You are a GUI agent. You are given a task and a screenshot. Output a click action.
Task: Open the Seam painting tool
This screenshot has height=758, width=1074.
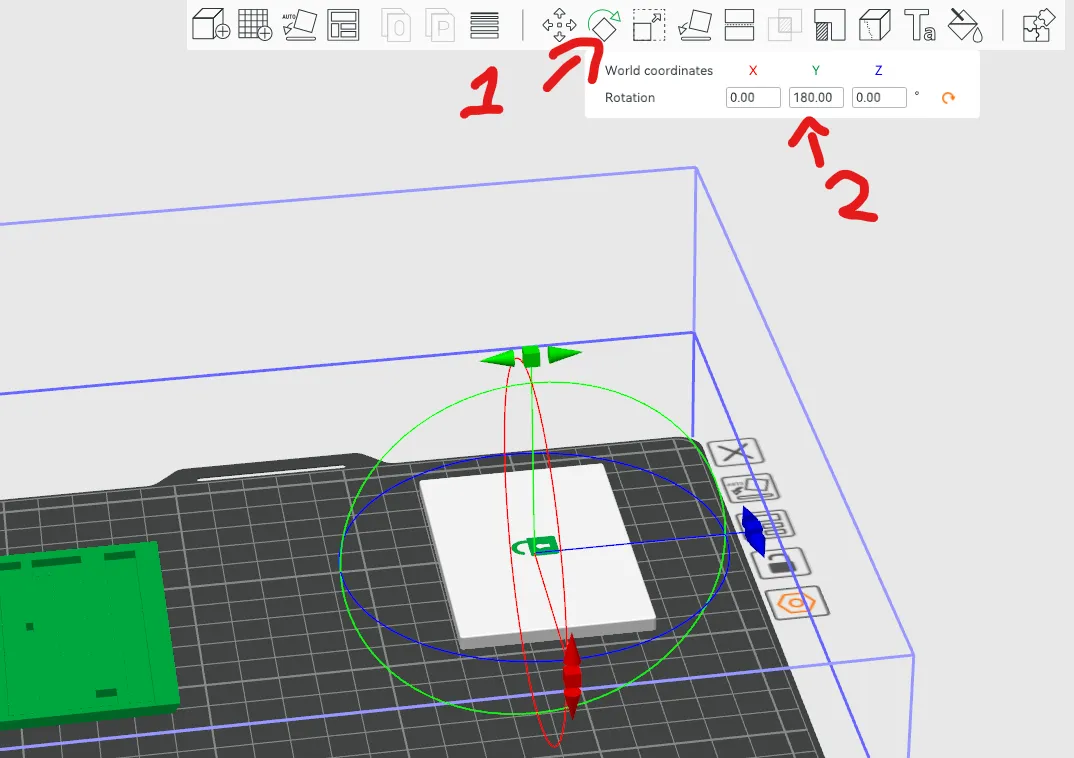coord(875,25)
